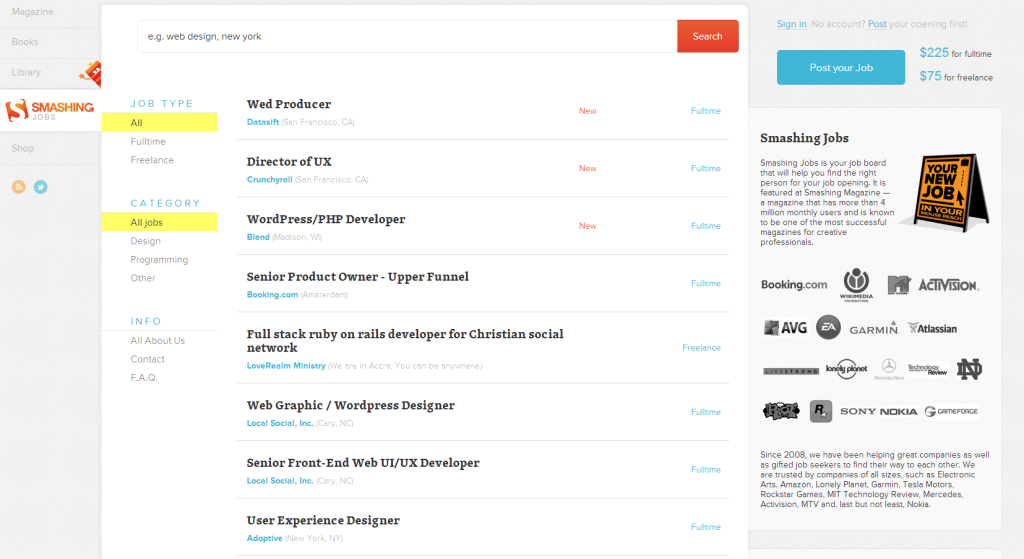Viewport: 1024px width, 559px height.
Task: Filter job type by Fulltime
Action: [x=148, y=142]
